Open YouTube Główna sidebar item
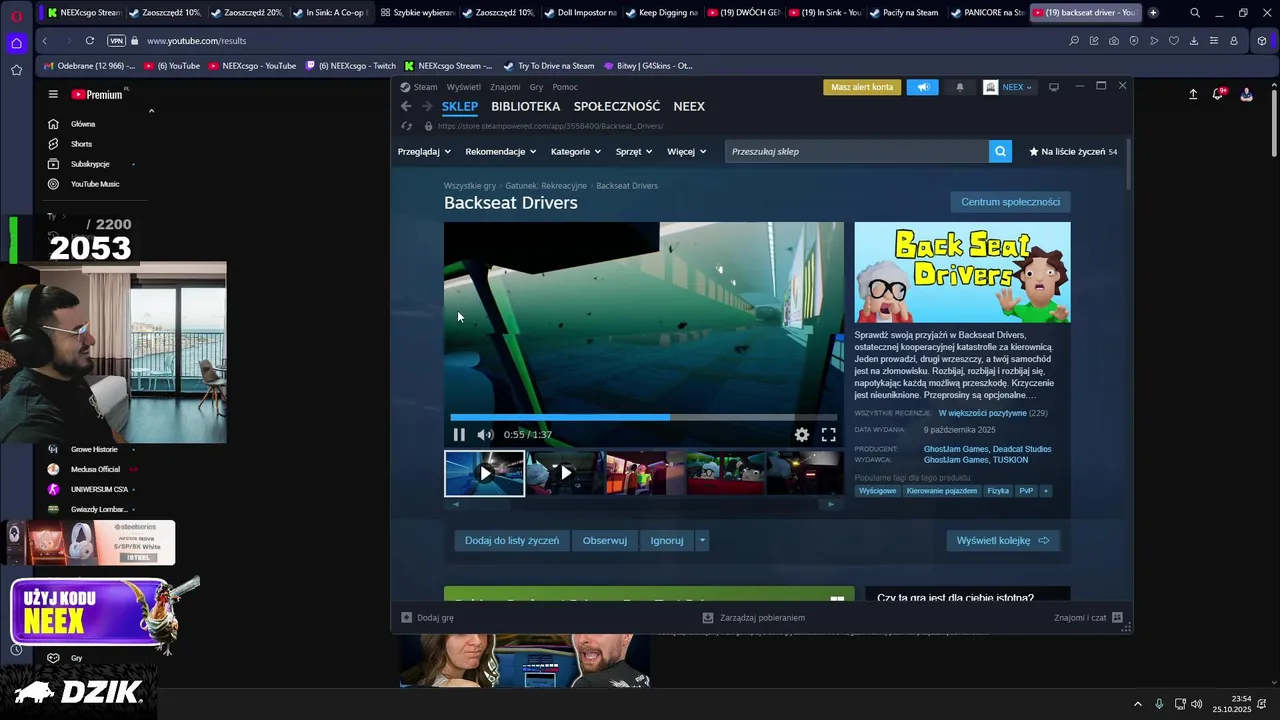The height and width of the screenshot is (720, 1280). pyautogui.click(x=83, y=124)
